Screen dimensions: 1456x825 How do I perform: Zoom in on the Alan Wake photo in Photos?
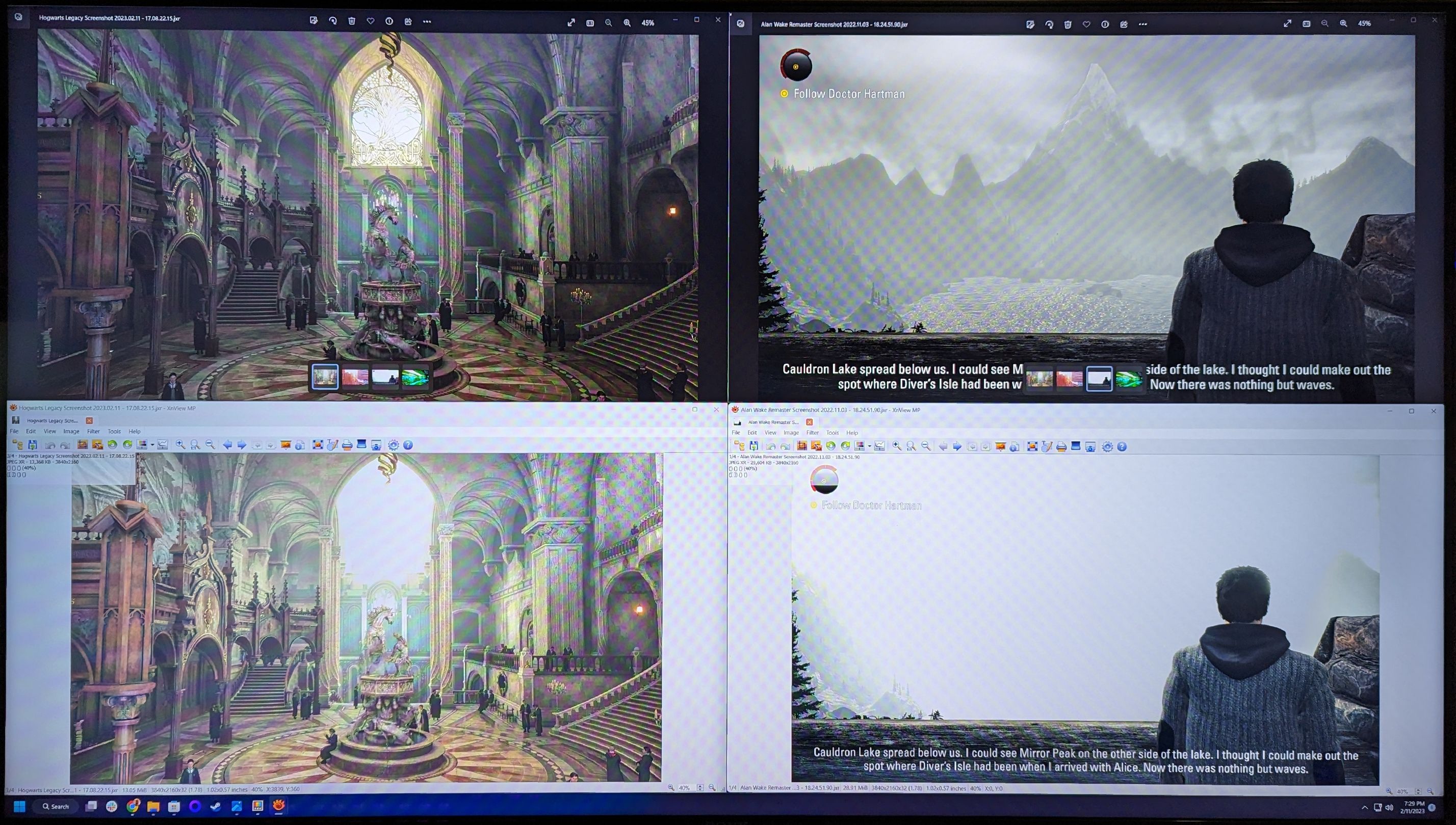point(1343,24)
